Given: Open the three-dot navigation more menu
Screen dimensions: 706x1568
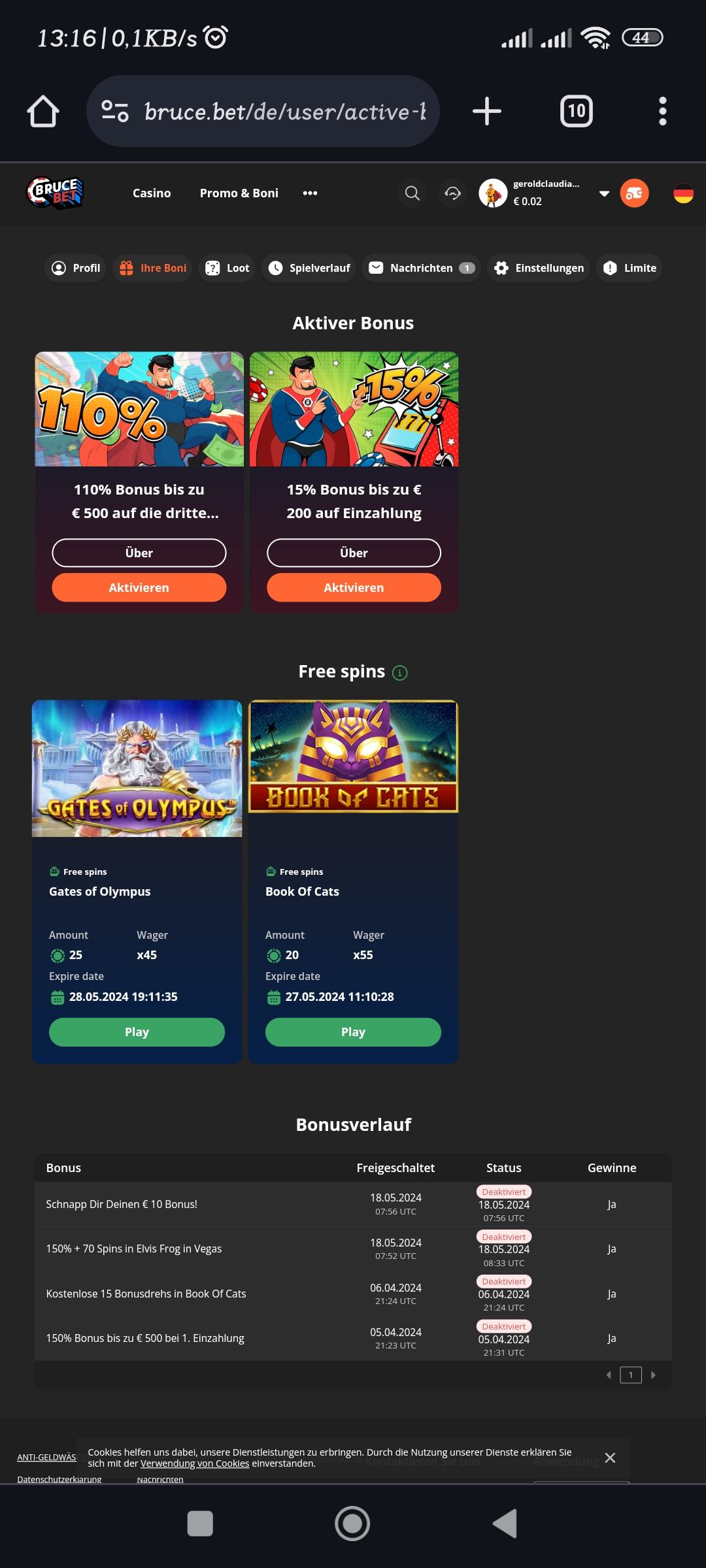Looking at the screenshot, I should 311,193.
